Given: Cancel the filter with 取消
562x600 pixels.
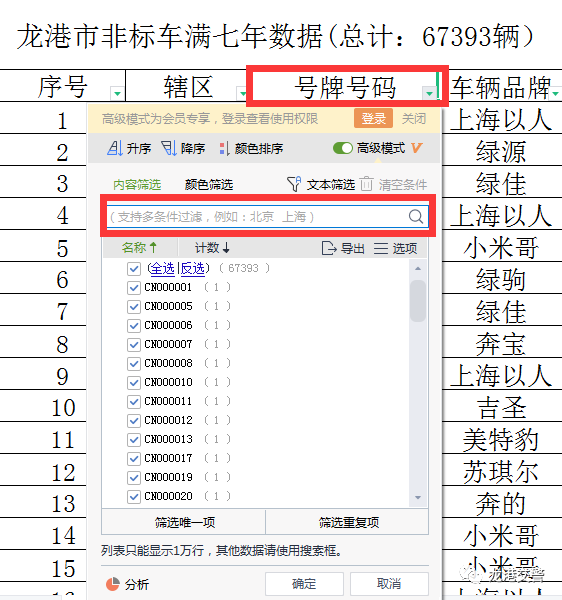Looking at the screenshot, I should pyautogui.click(x=389, y=584).
